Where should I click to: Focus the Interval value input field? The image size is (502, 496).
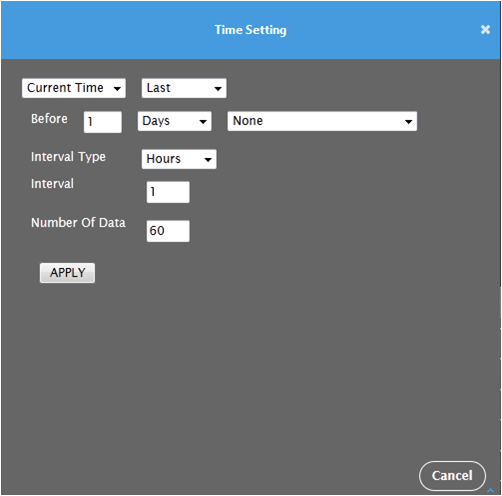[x=168, y=192]
